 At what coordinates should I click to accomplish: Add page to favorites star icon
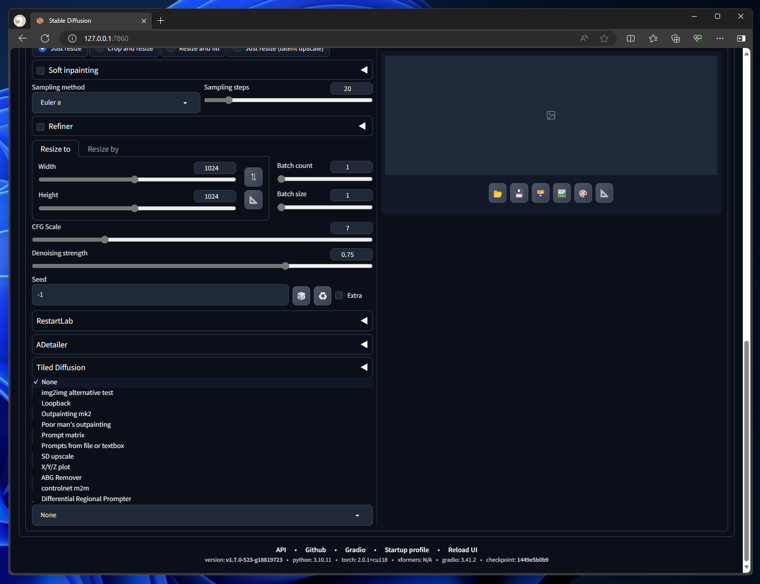pos(604,38)
